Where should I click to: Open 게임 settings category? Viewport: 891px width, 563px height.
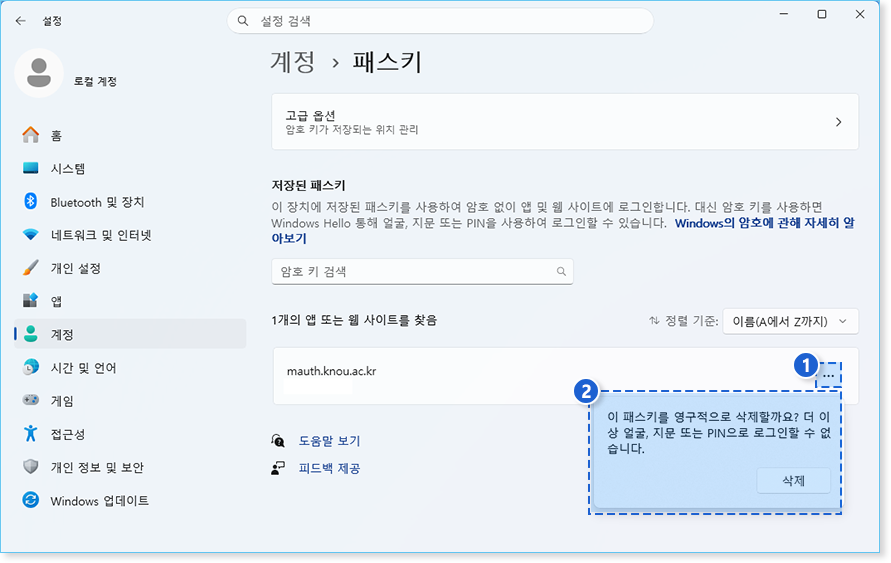tap(130, 401)
